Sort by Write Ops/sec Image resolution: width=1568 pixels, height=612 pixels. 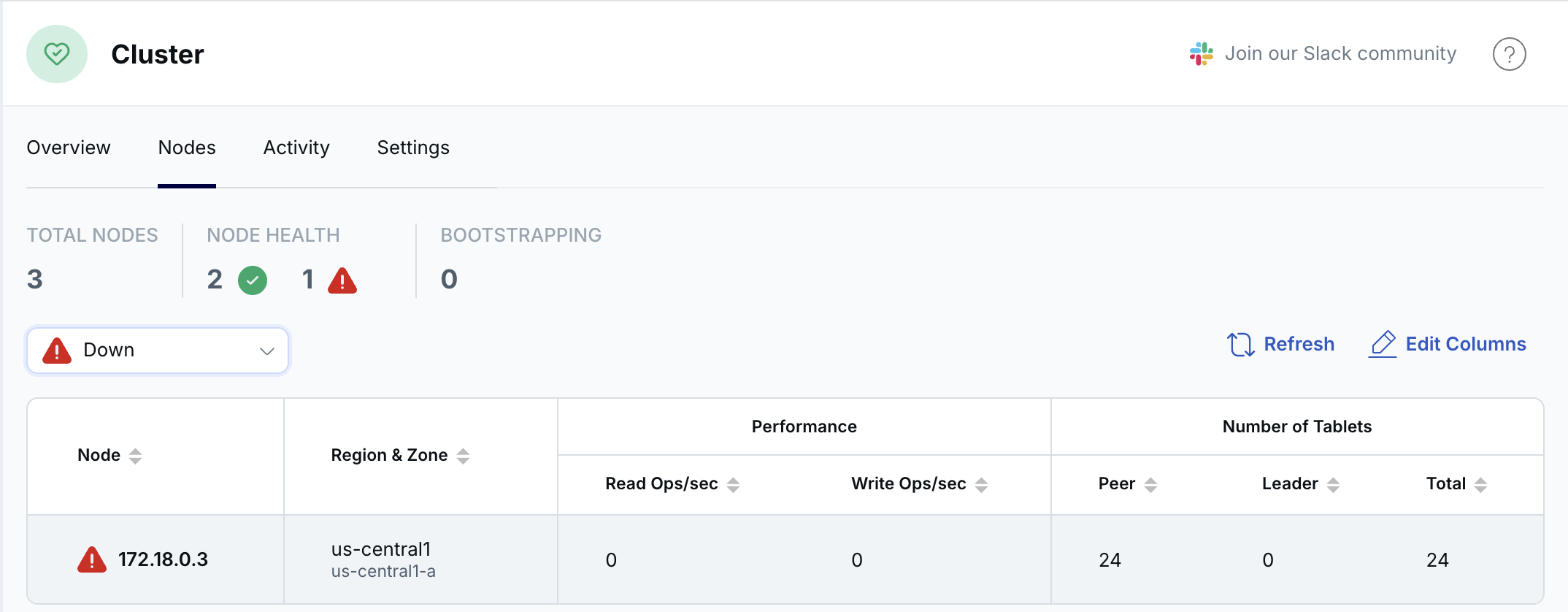tap(982, 485)
